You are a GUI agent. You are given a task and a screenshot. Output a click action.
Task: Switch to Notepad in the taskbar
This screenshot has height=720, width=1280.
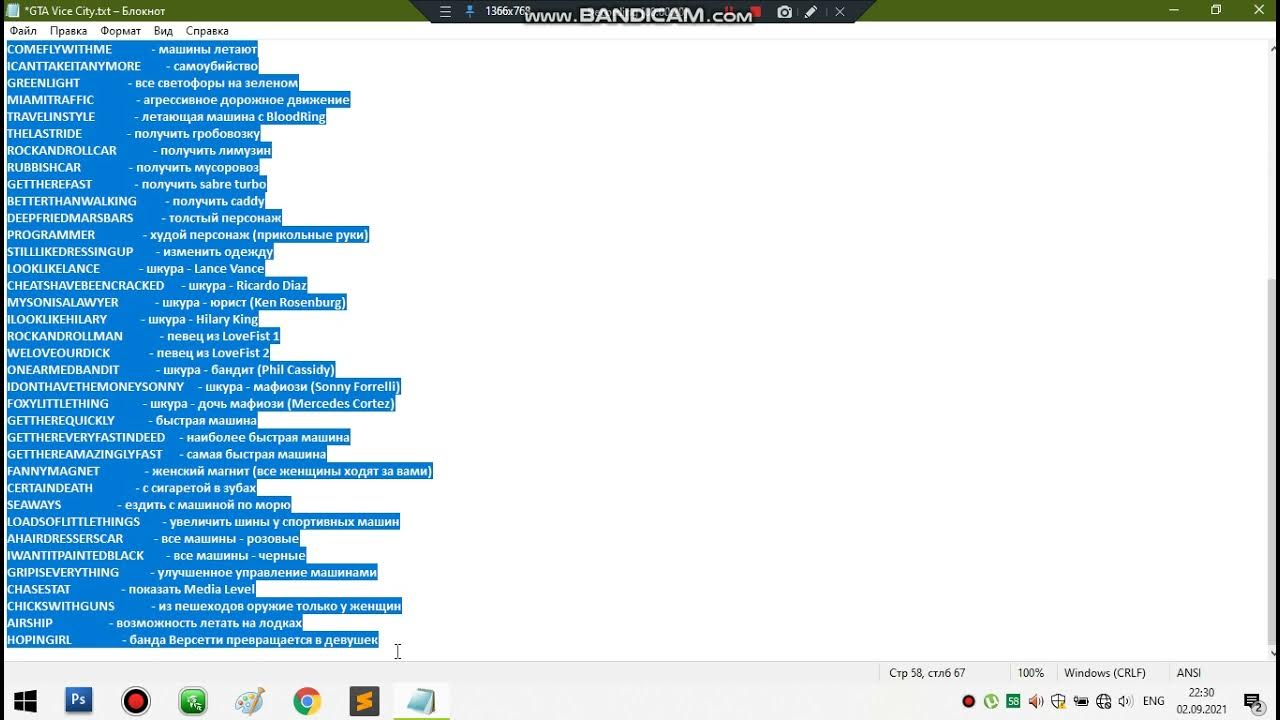(421, 701)
